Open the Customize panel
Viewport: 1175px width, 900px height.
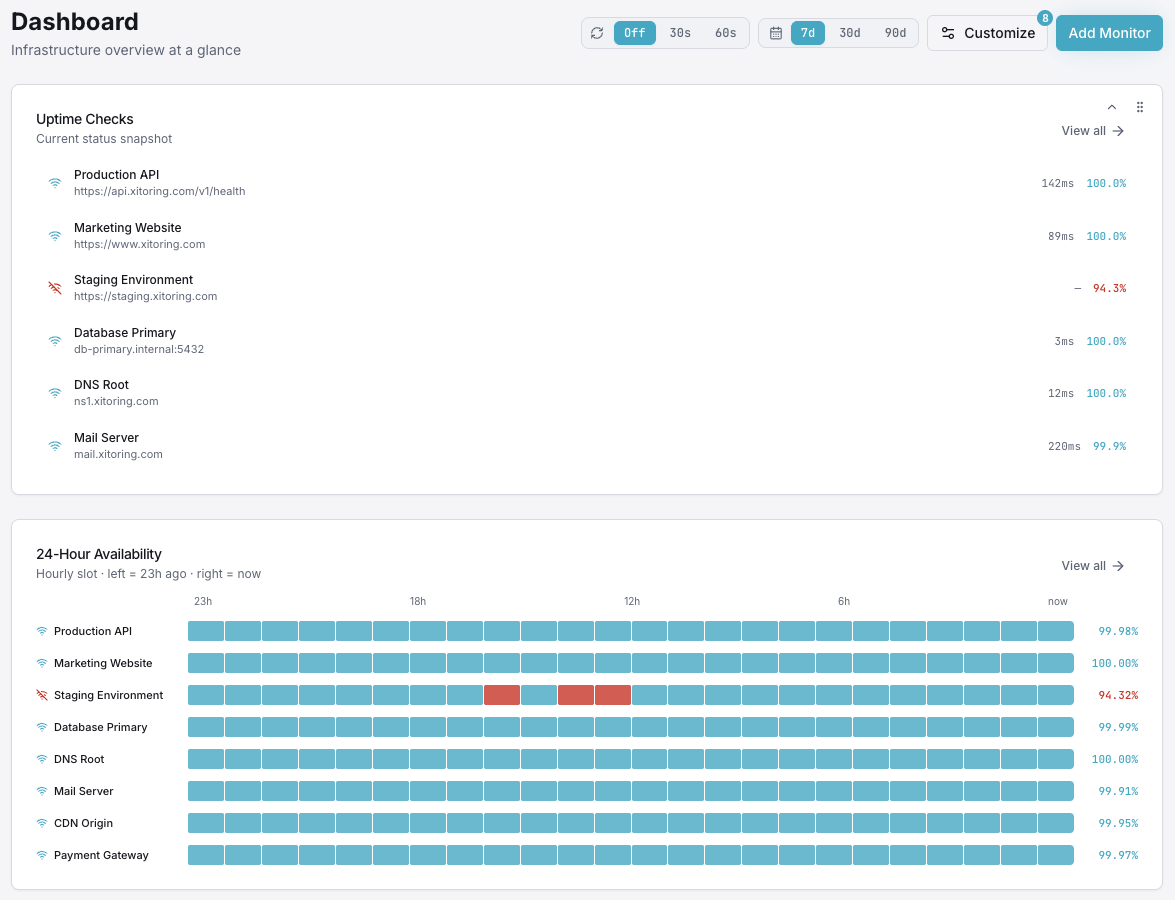click(987, 32)
